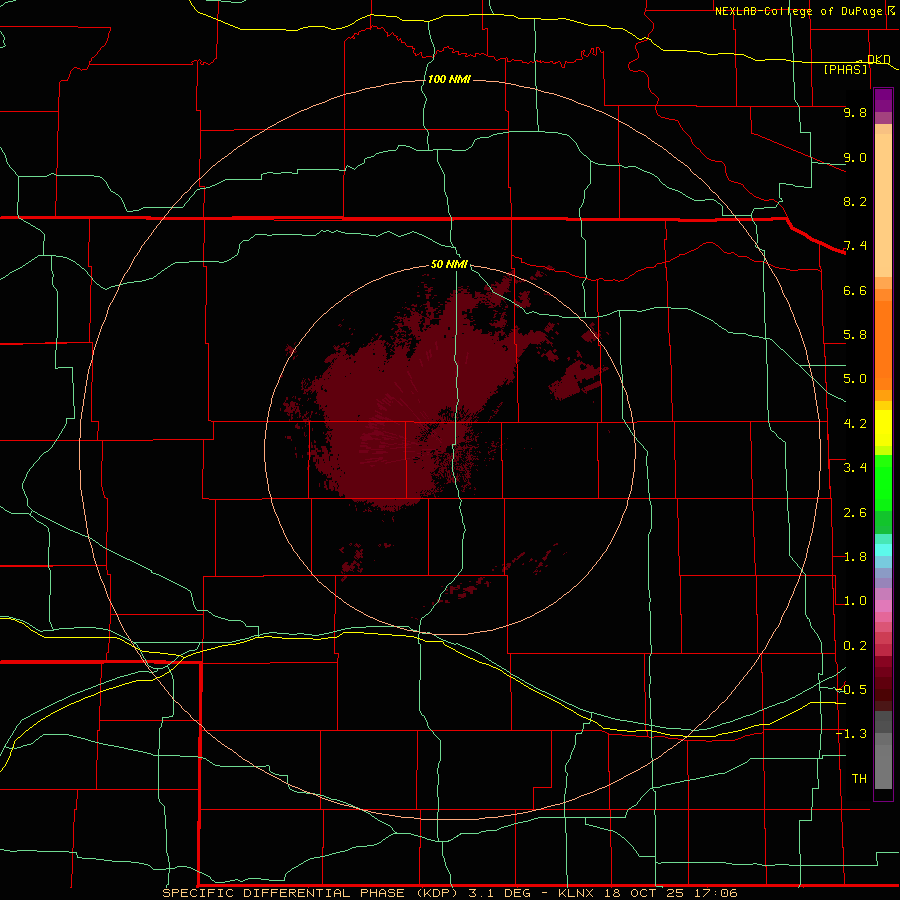Click the cyan segment of color bar
This screenshot has height=900, width=900.
(883, 550)
